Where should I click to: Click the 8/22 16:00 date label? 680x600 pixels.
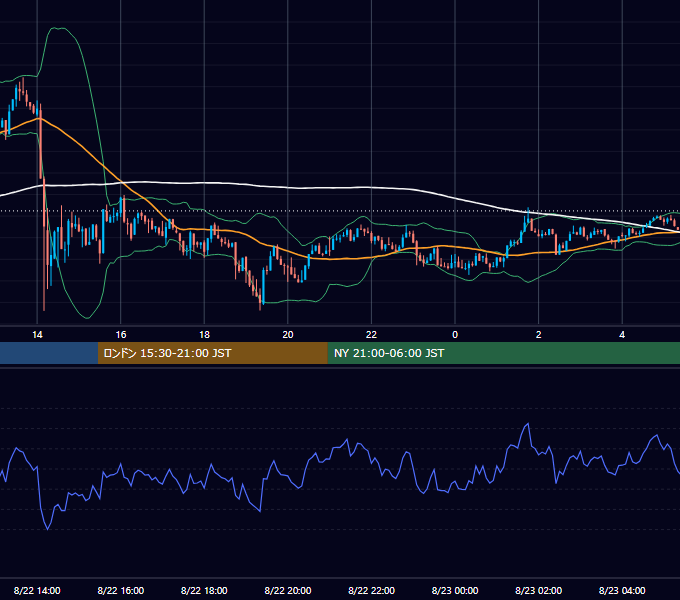(x=121, y=590)
